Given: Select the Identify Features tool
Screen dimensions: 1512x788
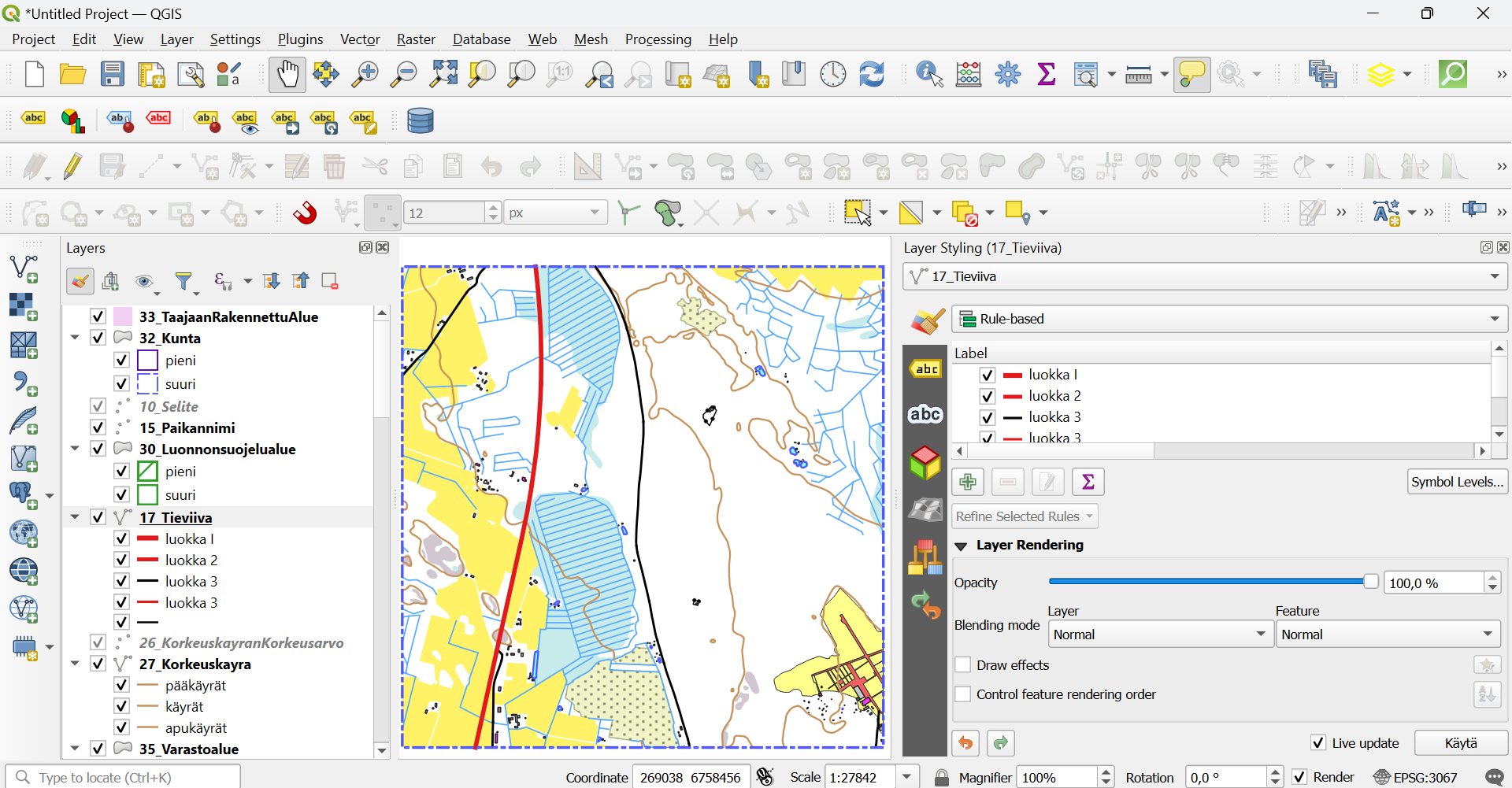Looking at the screenshot, I should tap(930, 75).
